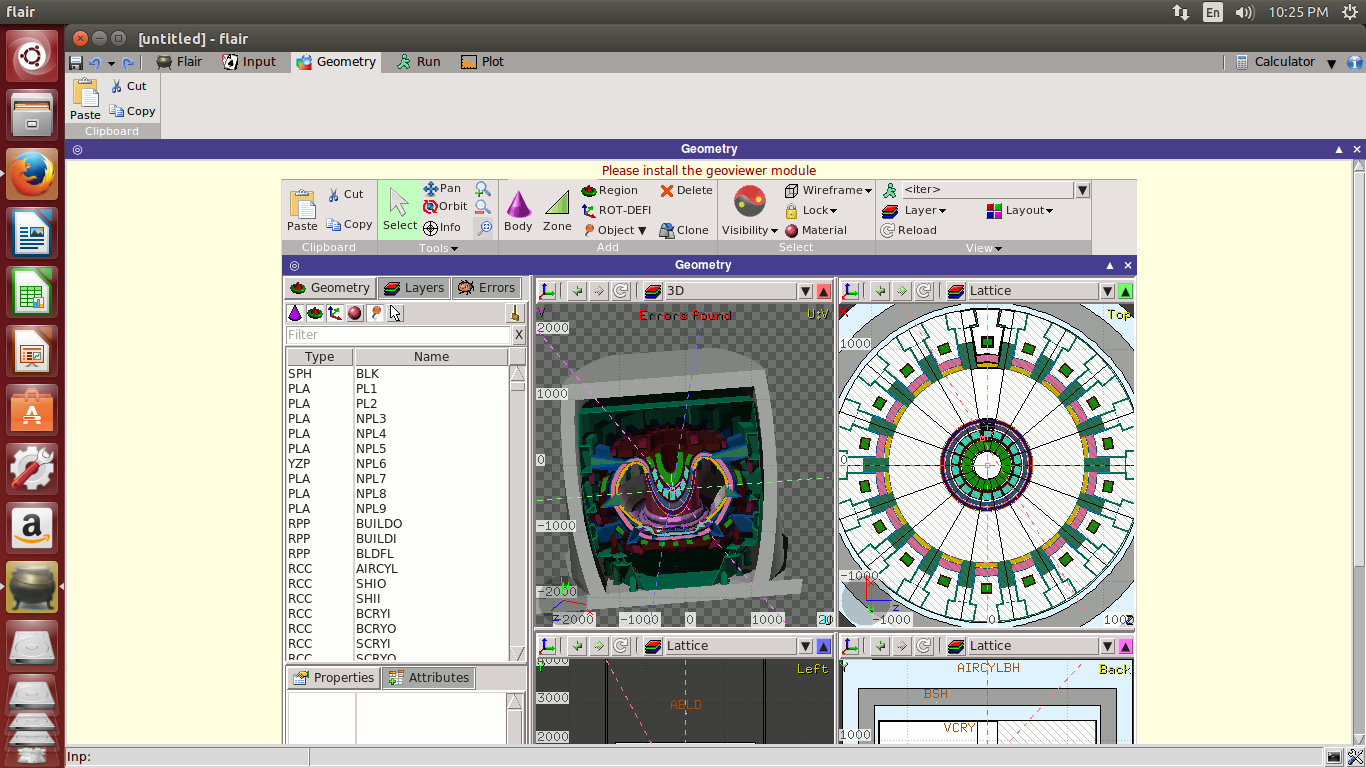Click the redo arrow in title toolbar
This screenshot has height=768, width=1366.
click(x=128, y=62)
